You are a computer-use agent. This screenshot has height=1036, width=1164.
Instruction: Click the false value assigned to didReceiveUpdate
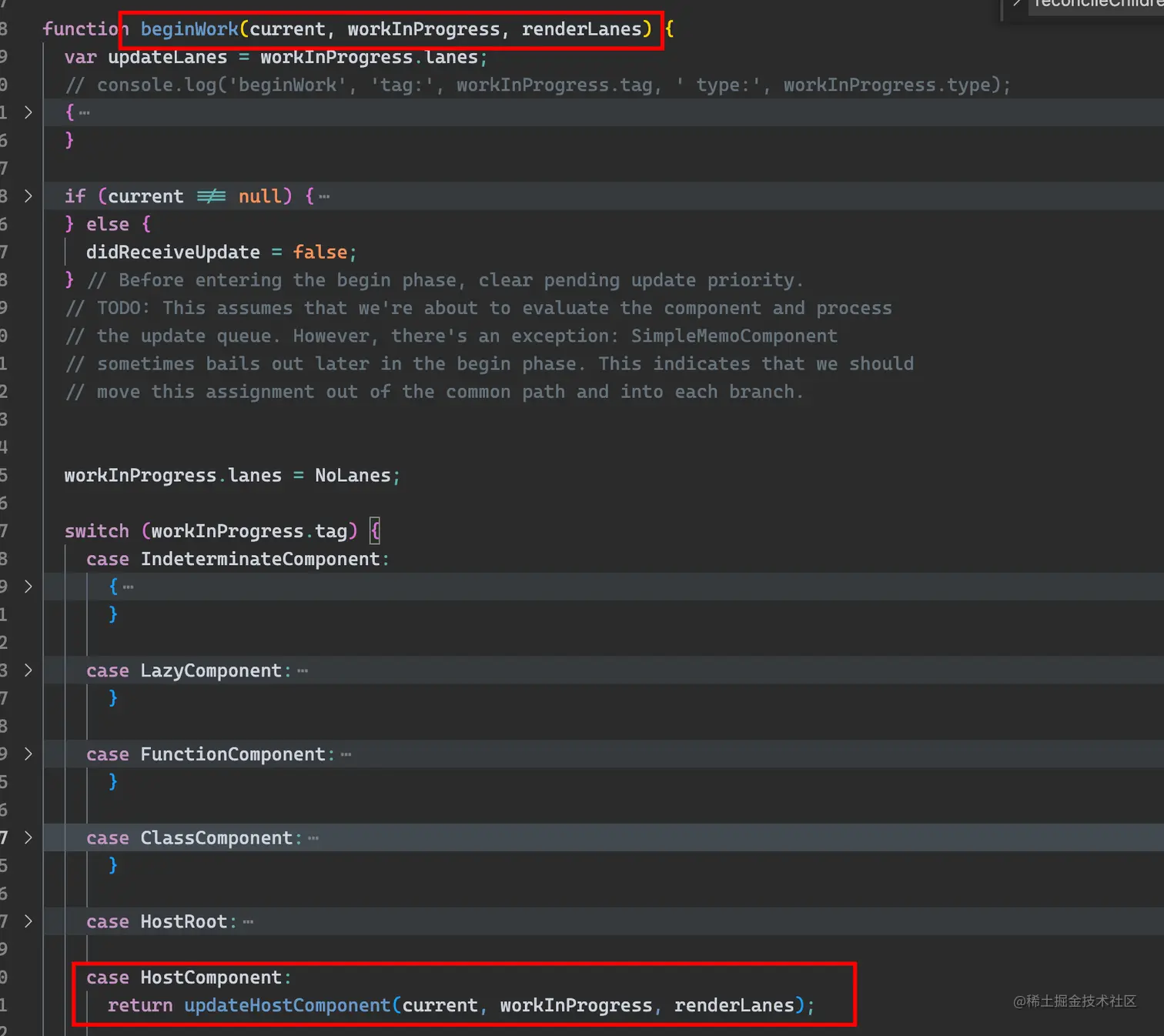(x=320, y=252)
